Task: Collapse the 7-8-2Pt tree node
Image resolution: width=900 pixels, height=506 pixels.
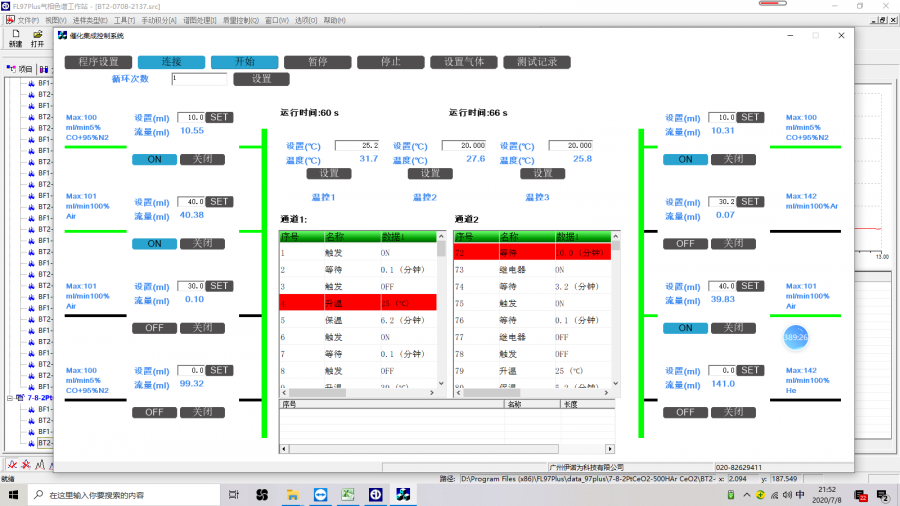Action: pos(11,398)
